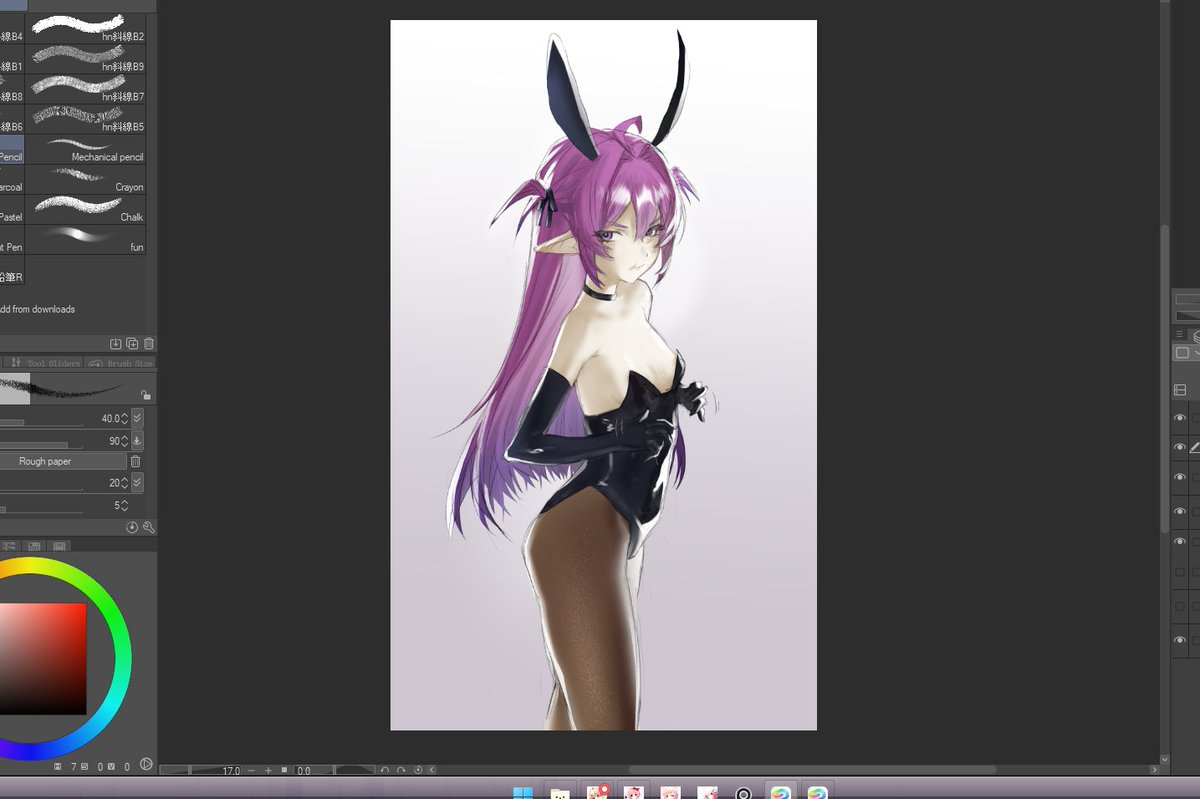
Task: Click the Rough paper texture button
Action: [x=63, y=461]
